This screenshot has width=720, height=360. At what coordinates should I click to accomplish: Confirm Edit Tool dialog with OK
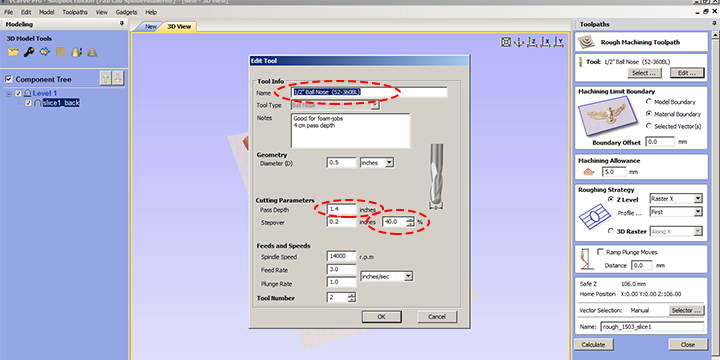point(382,317)
